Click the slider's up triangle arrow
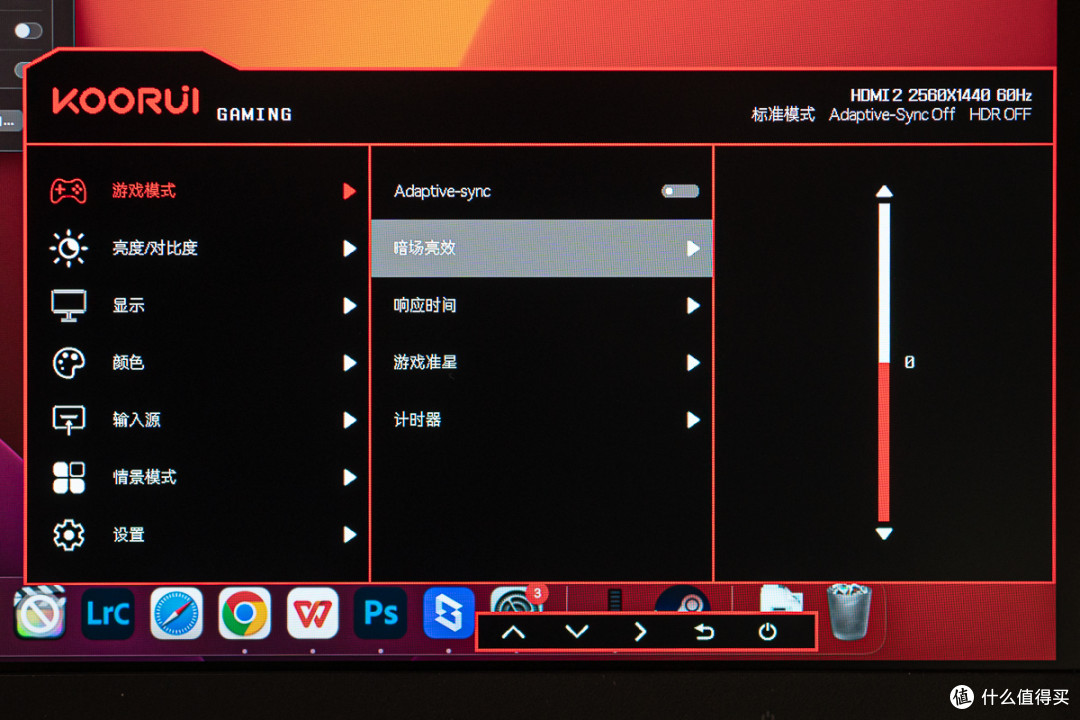This screenshot has width=1080, height=720. pyautogui.click(x=884, y=192)
